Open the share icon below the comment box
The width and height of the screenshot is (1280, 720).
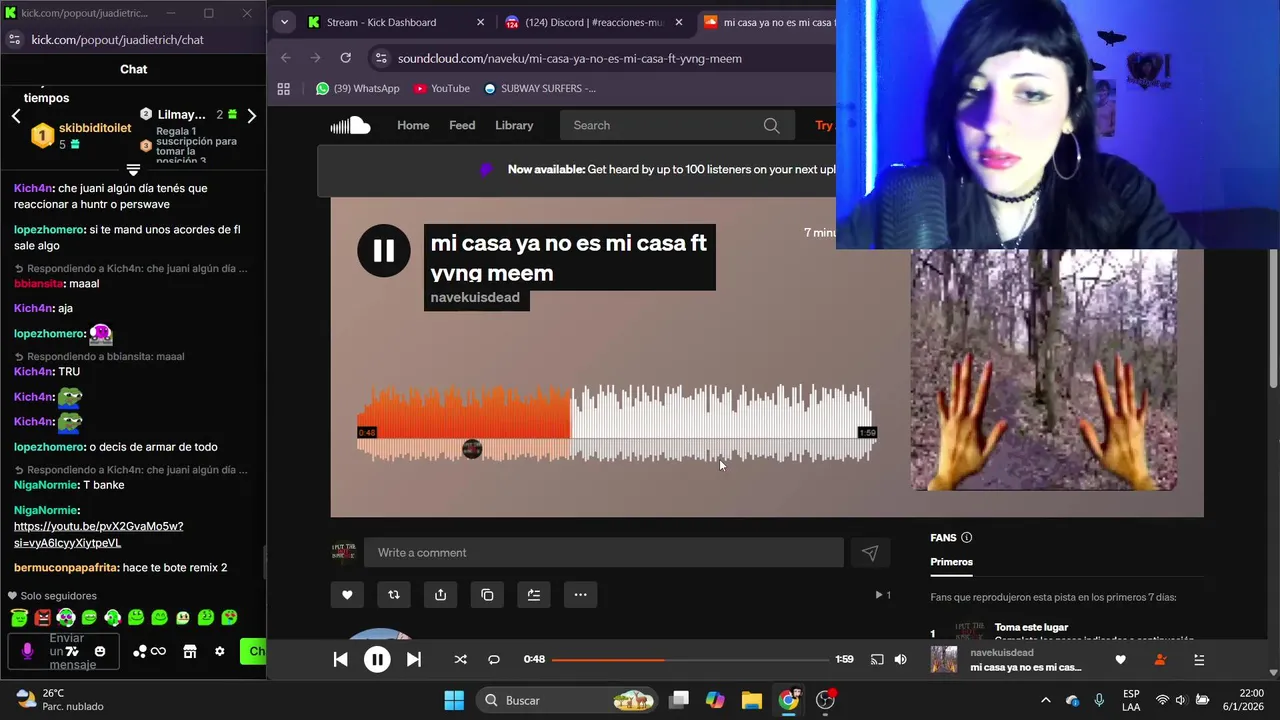click(x=440, y=595)
